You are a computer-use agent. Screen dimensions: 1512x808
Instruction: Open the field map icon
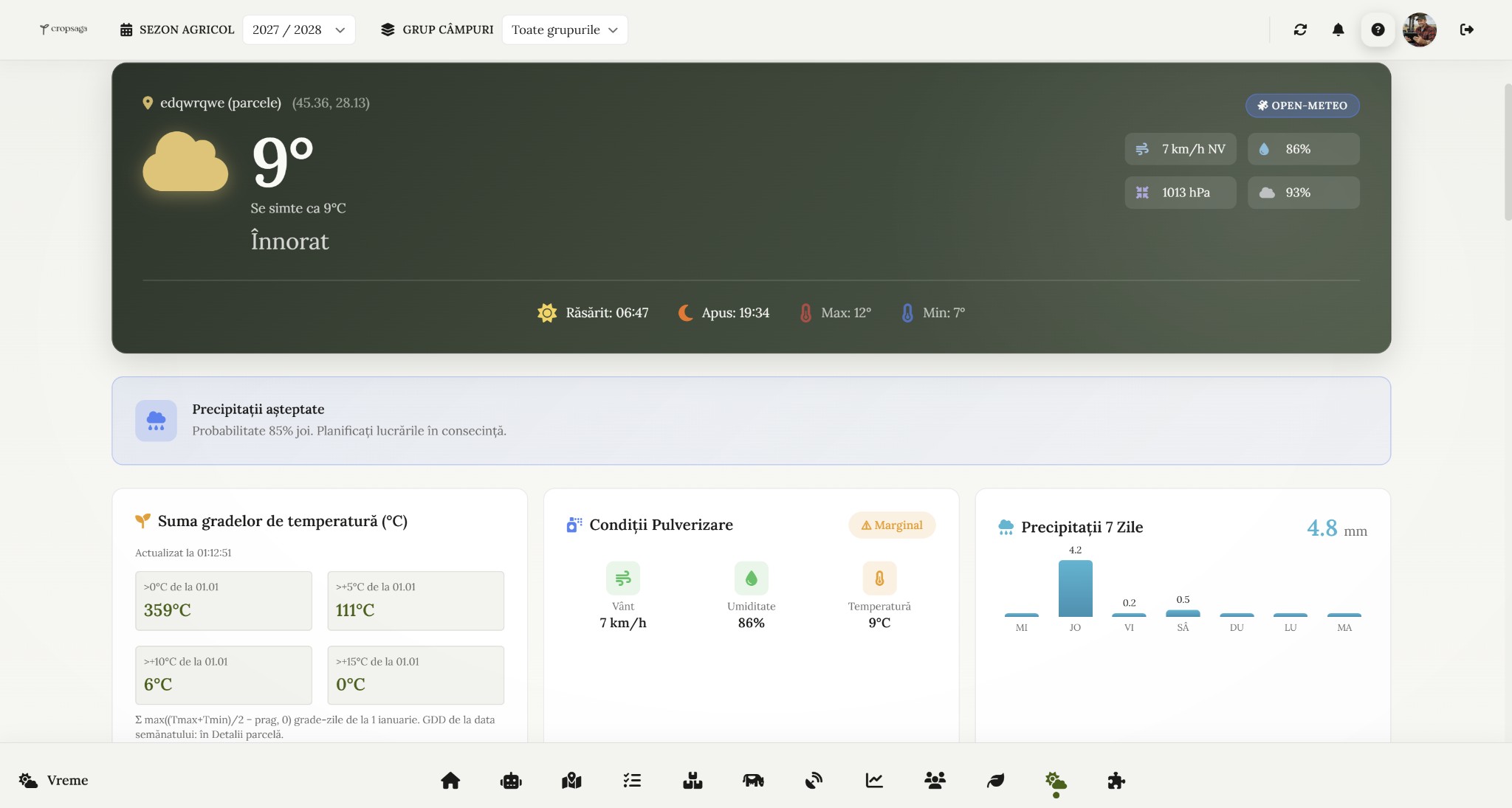click(x=571, y=781)
